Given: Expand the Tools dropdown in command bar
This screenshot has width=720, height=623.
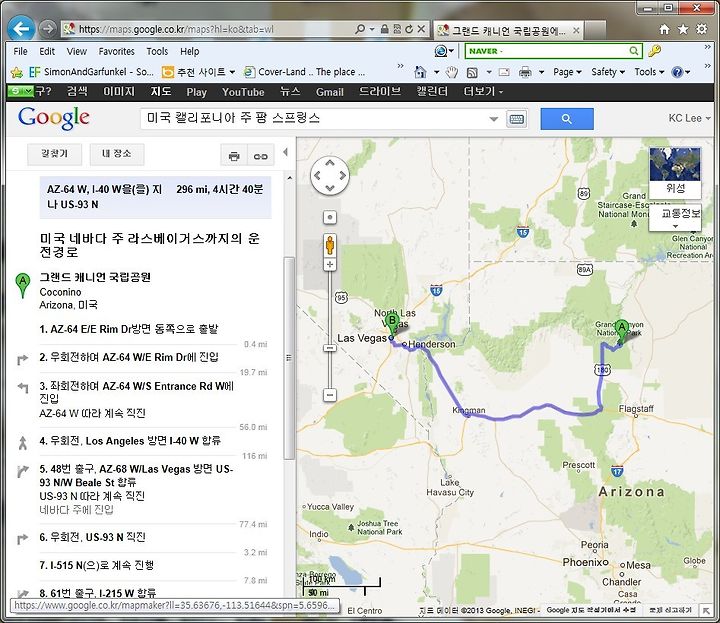Looking at the screenshot, I should (x=649, y=72).
